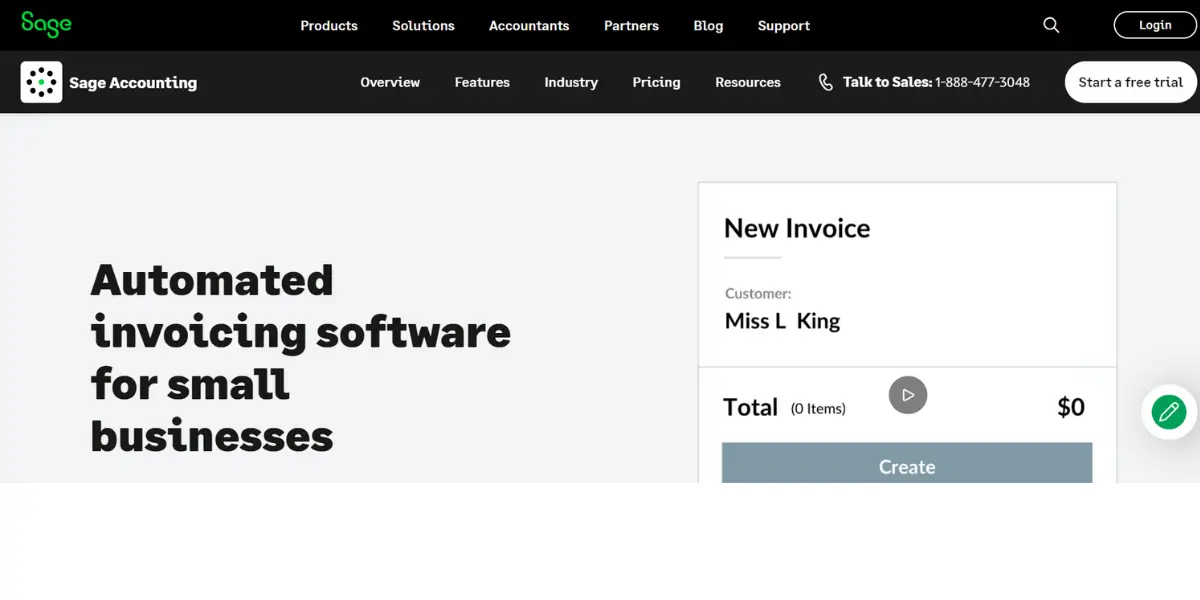Click the Login button
This screenshot has height=600, width=1200.
click(x=1155, y=25)
